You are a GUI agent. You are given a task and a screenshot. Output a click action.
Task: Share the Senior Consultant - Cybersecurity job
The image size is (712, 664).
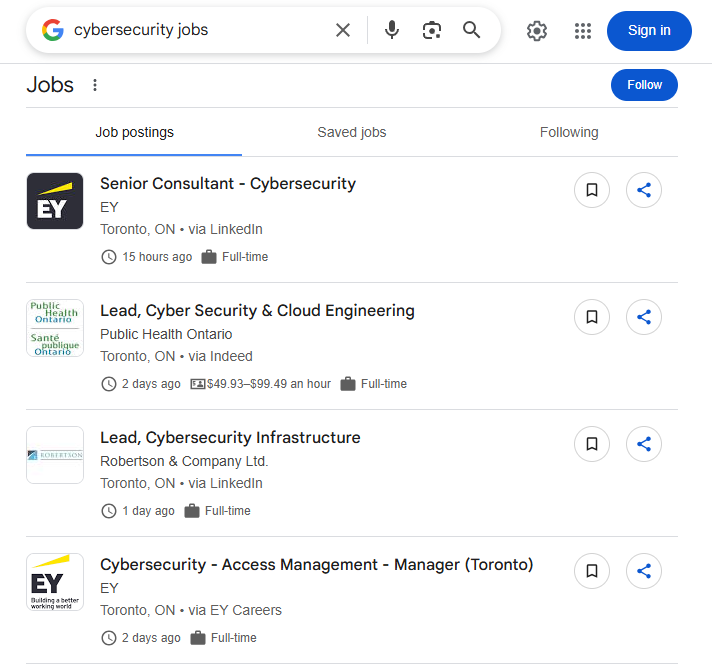click(x=644, y=190)
